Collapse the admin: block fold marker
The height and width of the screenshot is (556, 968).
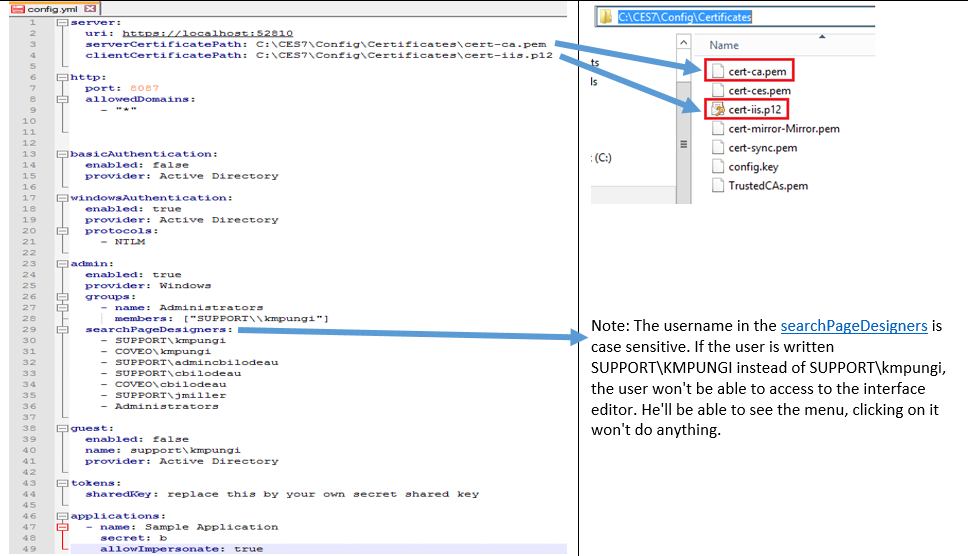[62, 263]
